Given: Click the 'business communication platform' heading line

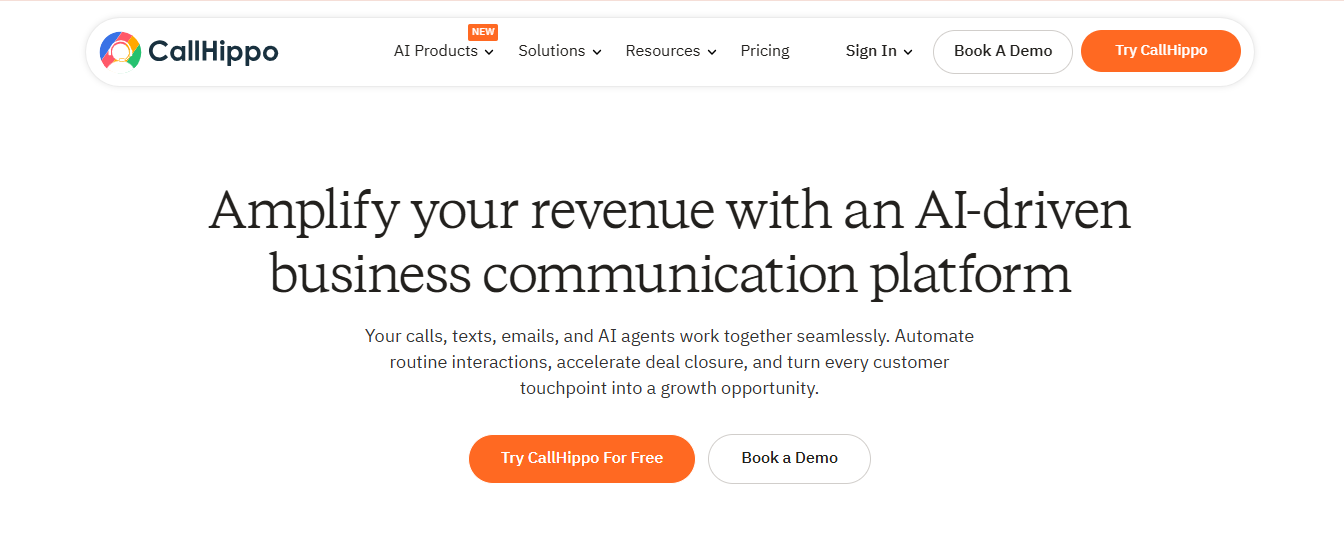Looking at the screenshot, I should 670,273.
